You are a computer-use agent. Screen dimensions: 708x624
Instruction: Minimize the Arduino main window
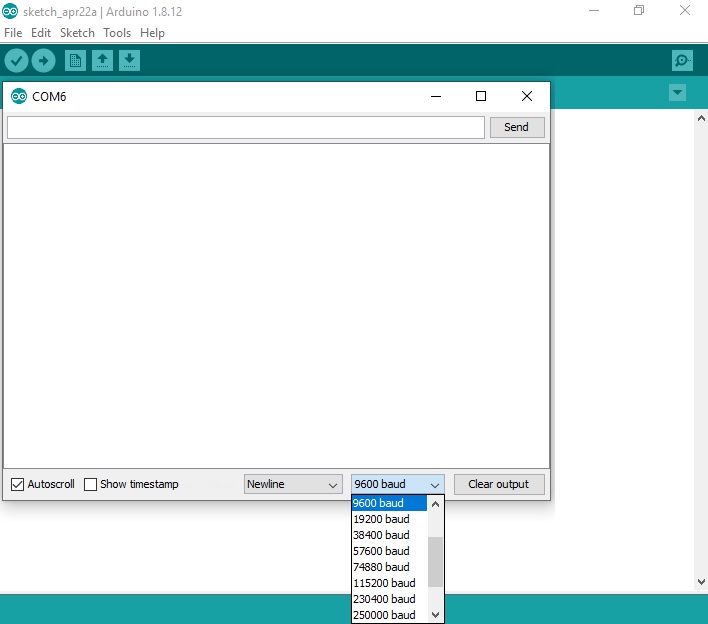point(594,10)
